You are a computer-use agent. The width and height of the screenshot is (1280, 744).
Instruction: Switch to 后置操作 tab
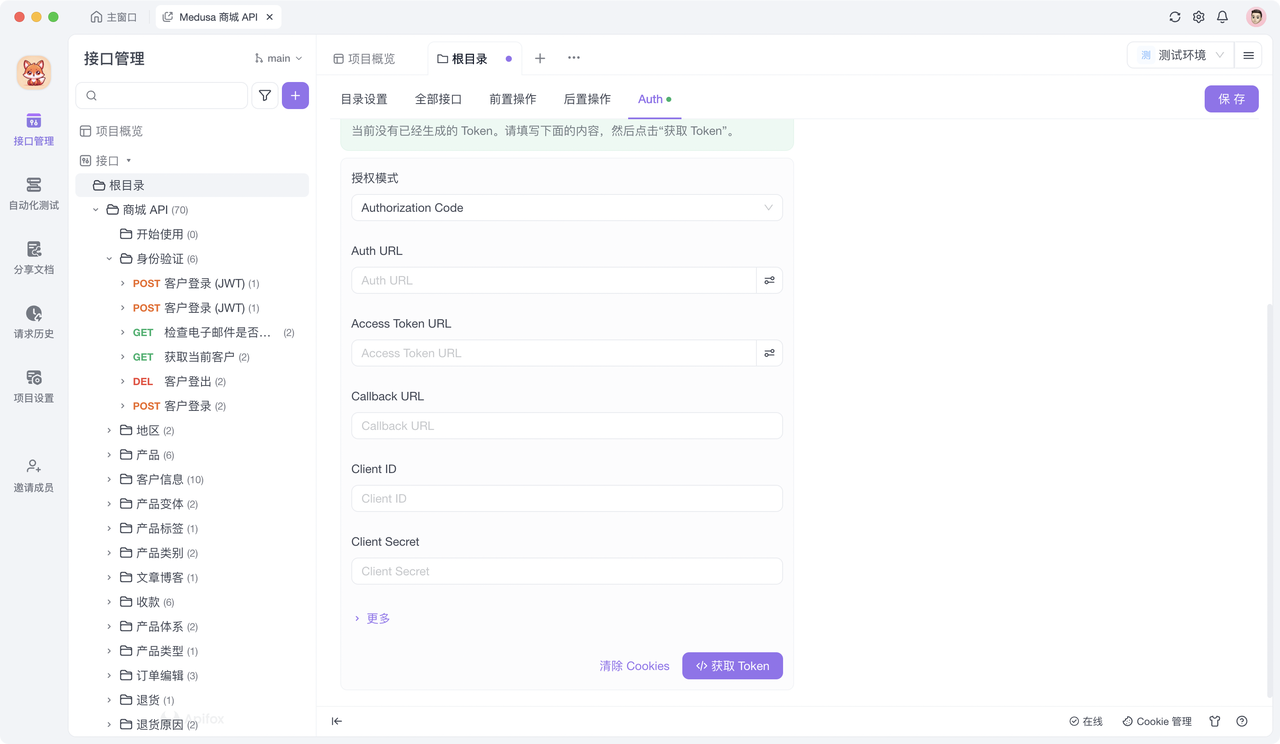point(587,99)
